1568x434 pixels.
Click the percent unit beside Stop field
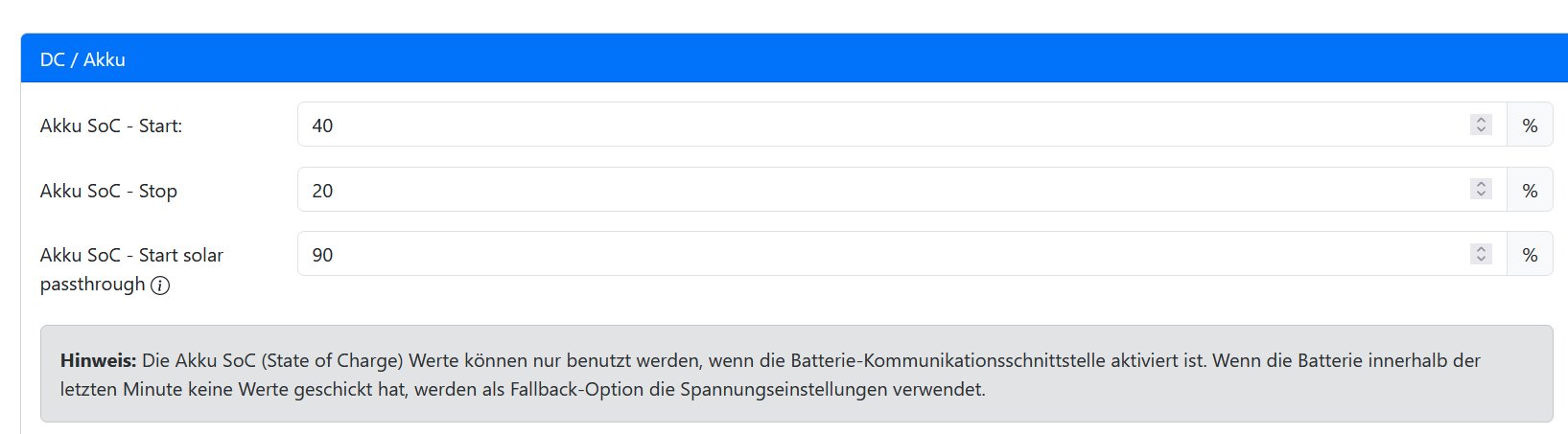click(x=1530, y=190)
